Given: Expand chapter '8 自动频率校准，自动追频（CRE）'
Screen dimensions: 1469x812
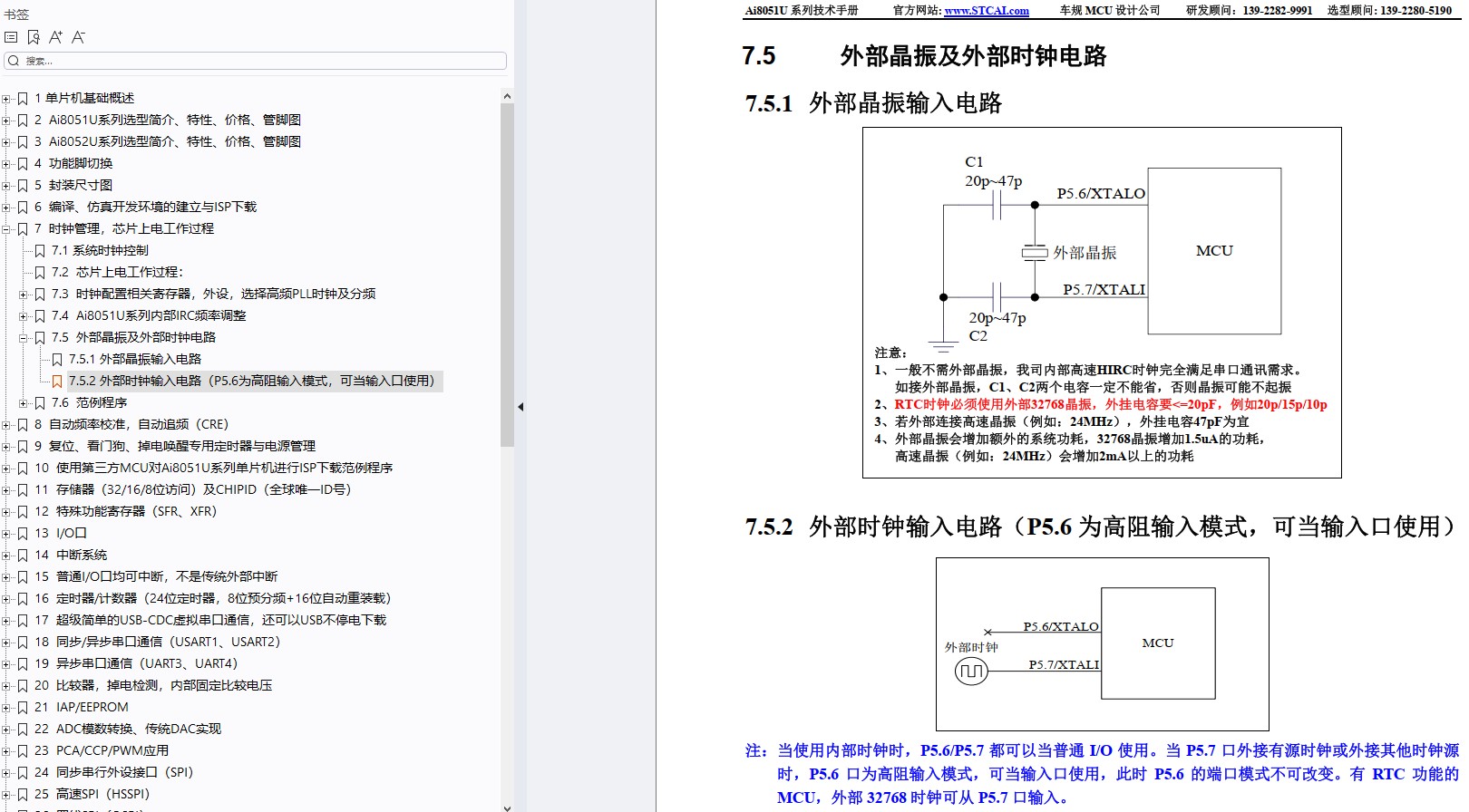Looking at the screenshot, I should click(6, 424).
